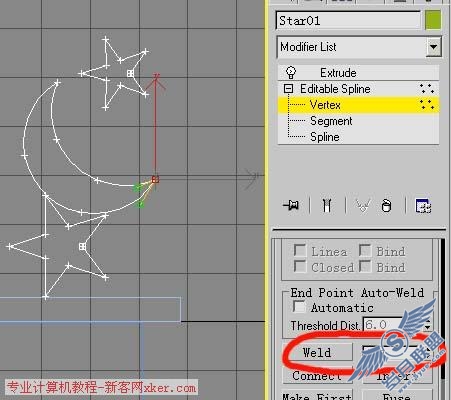Enable the Closed checkbox

300,266
